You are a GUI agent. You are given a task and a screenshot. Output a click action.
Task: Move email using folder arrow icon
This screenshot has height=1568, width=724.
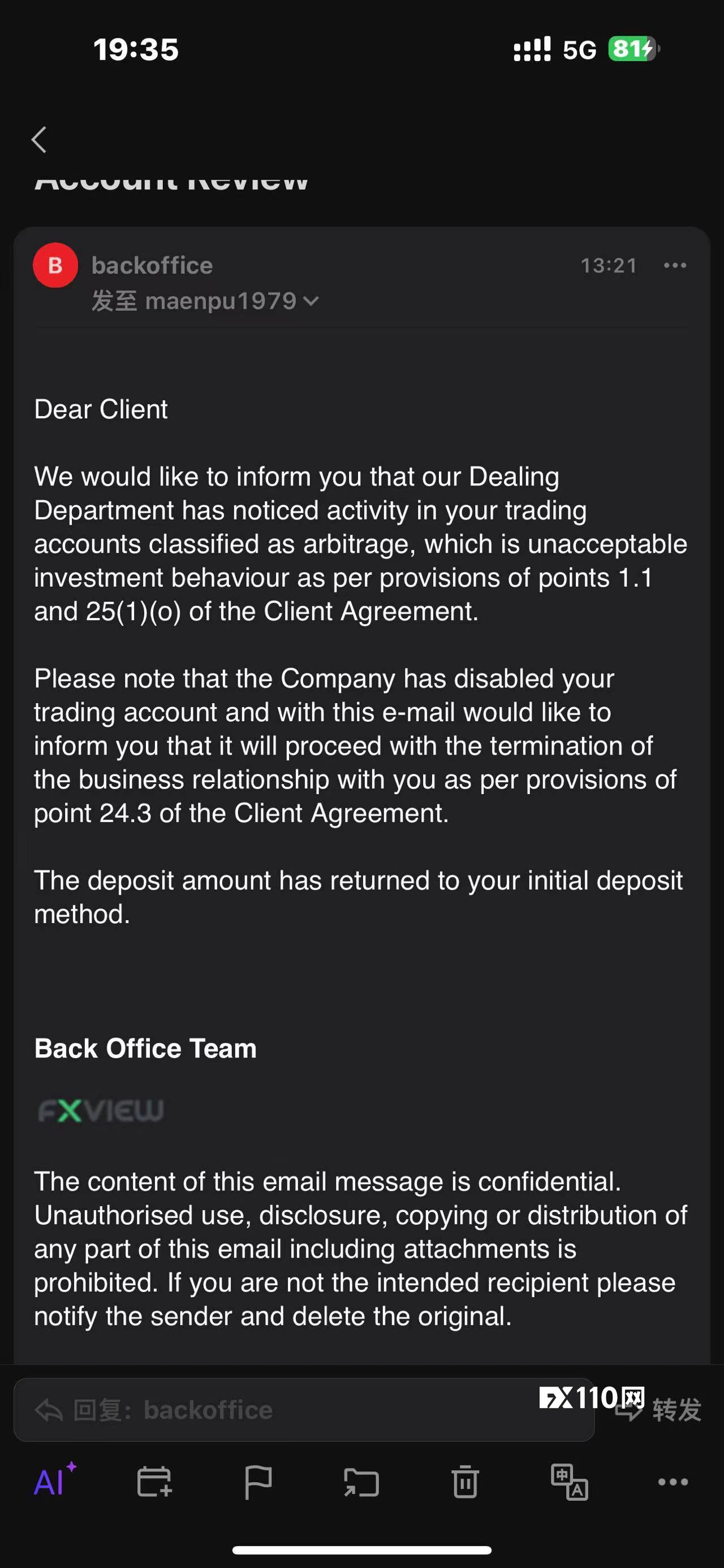(x=361, y=1482)
